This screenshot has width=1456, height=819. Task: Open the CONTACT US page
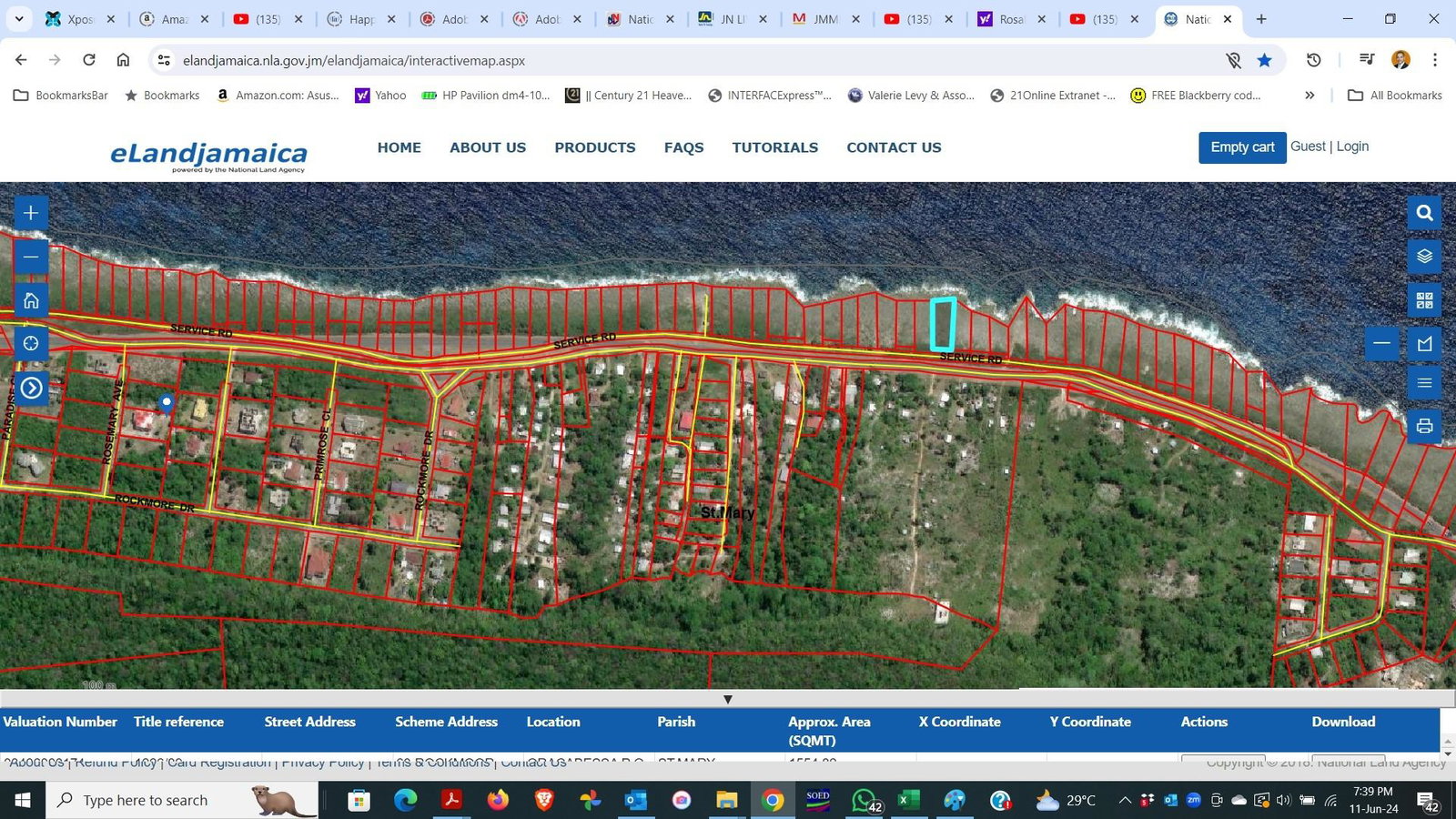pos(894,147)
